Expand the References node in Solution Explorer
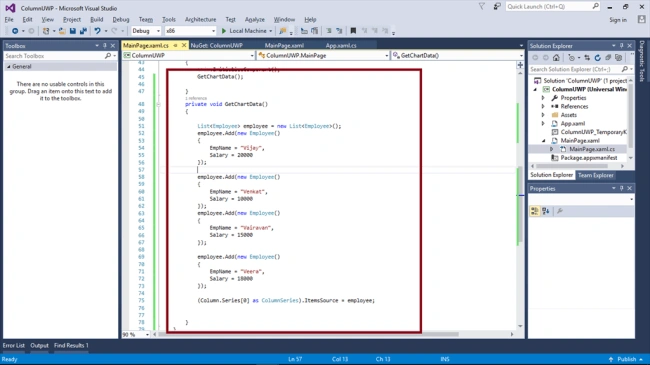The image size is (650, 365). point(543,107)
